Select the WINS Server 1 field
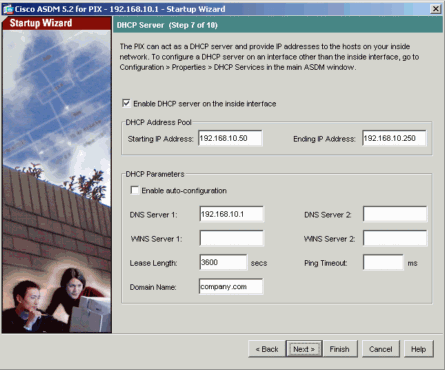This screenshot has width=445, height=370. click(232, 238)
